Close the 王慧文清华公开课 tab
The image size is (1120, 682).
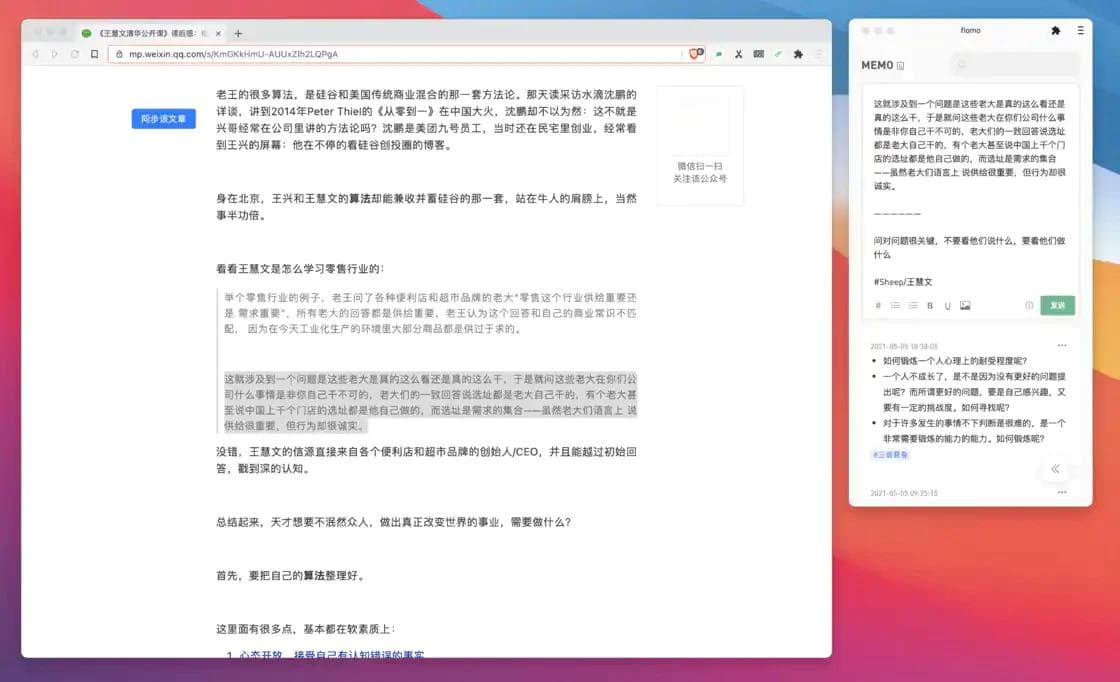[218, 34]
